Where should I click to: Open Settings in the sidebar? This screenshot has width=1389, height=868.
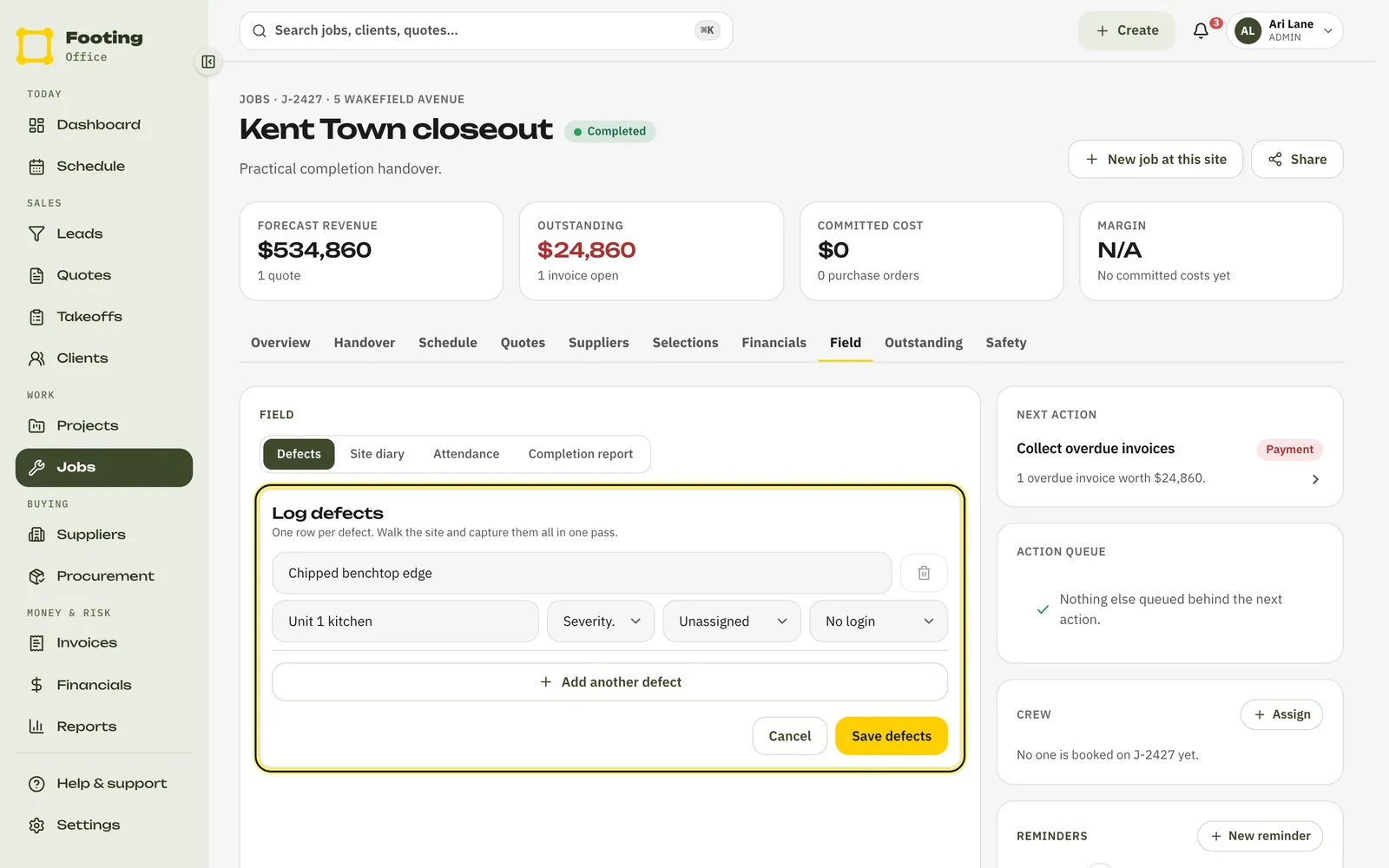click(104, 825)
